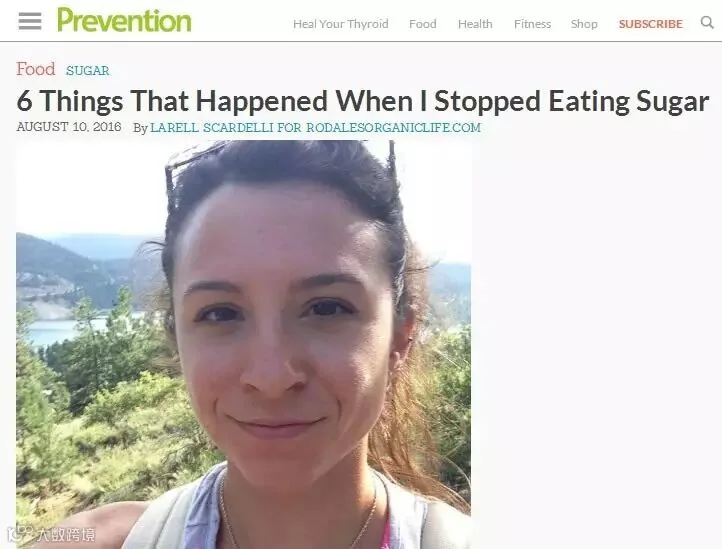Open the Food category breadcrumb
This screenshot has width=722, height=549.
click(x=36, y=69)
